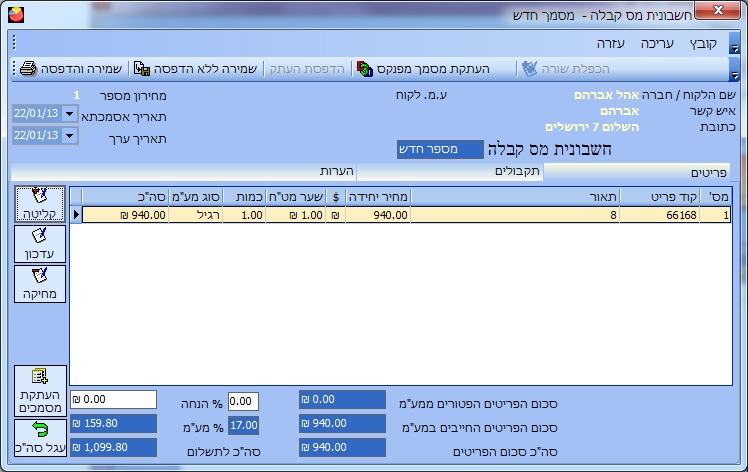Click the customer name אהל אברהם
The height and width of the screenshot is (472, 748).
click(x=606, y=95)
